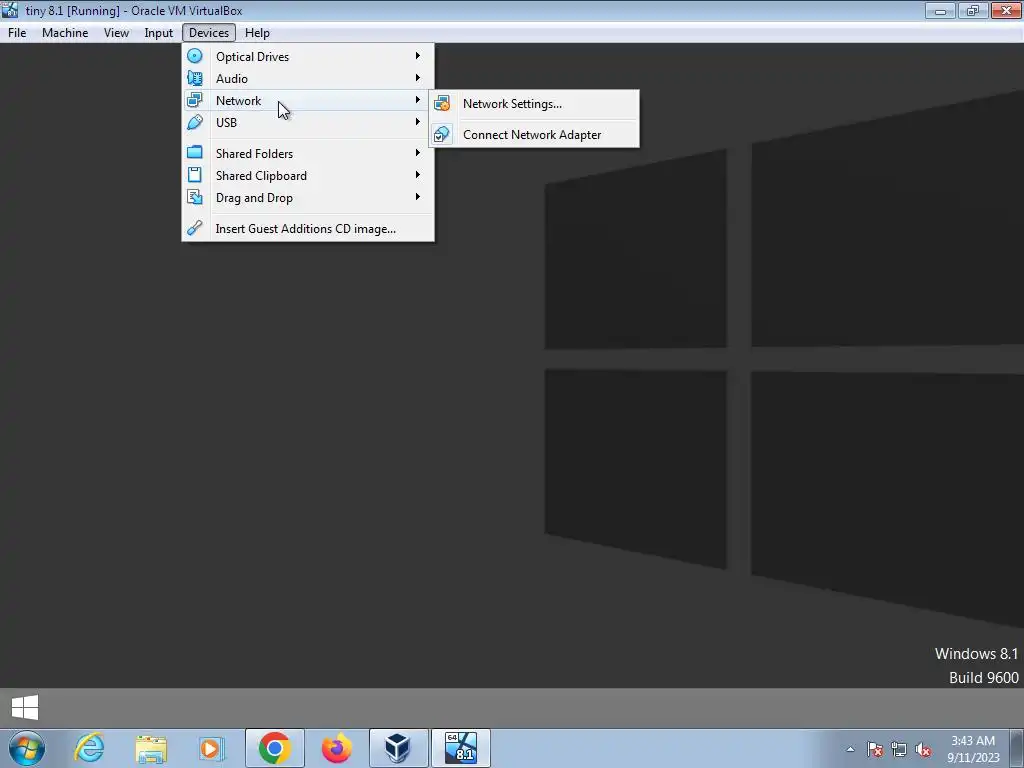Switch to VirtualBox Manager taskbar icon

(x=398, y=748)
